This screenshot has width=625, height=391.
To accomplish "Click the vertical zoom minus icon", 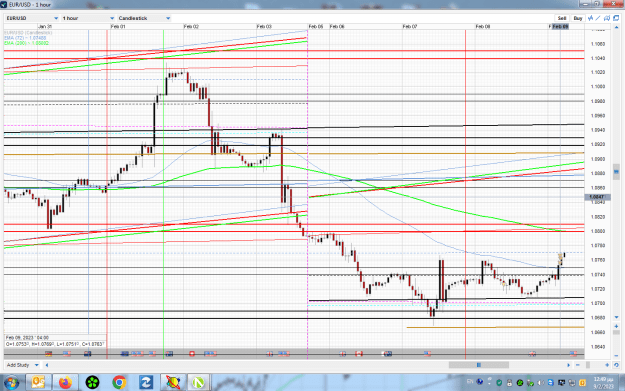I will pos(616,356).
